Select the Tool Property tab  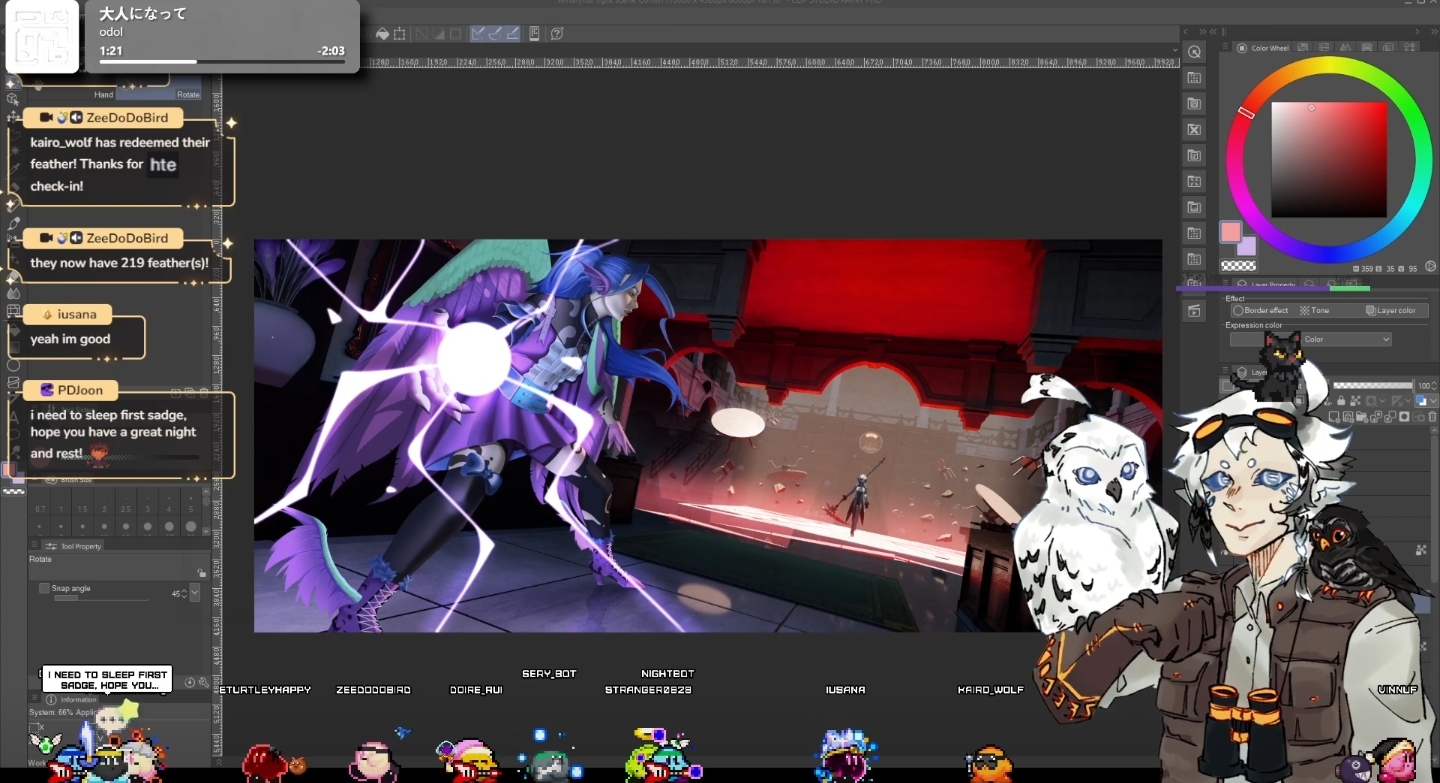click(x=73, y=546)
